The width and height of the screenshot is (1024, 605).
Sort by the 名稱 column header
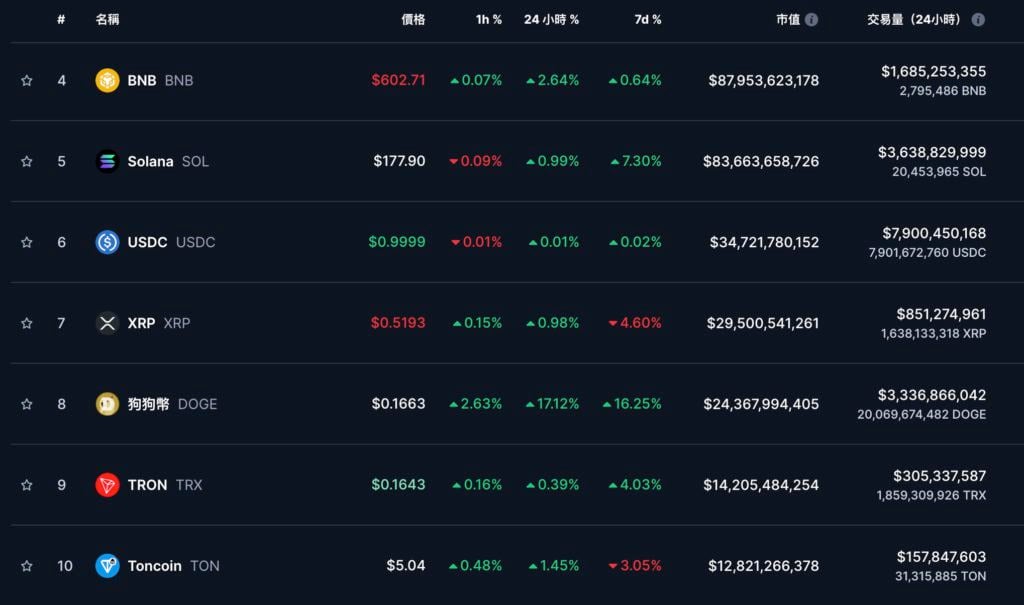pyautogui.click(x=107, y=20)
